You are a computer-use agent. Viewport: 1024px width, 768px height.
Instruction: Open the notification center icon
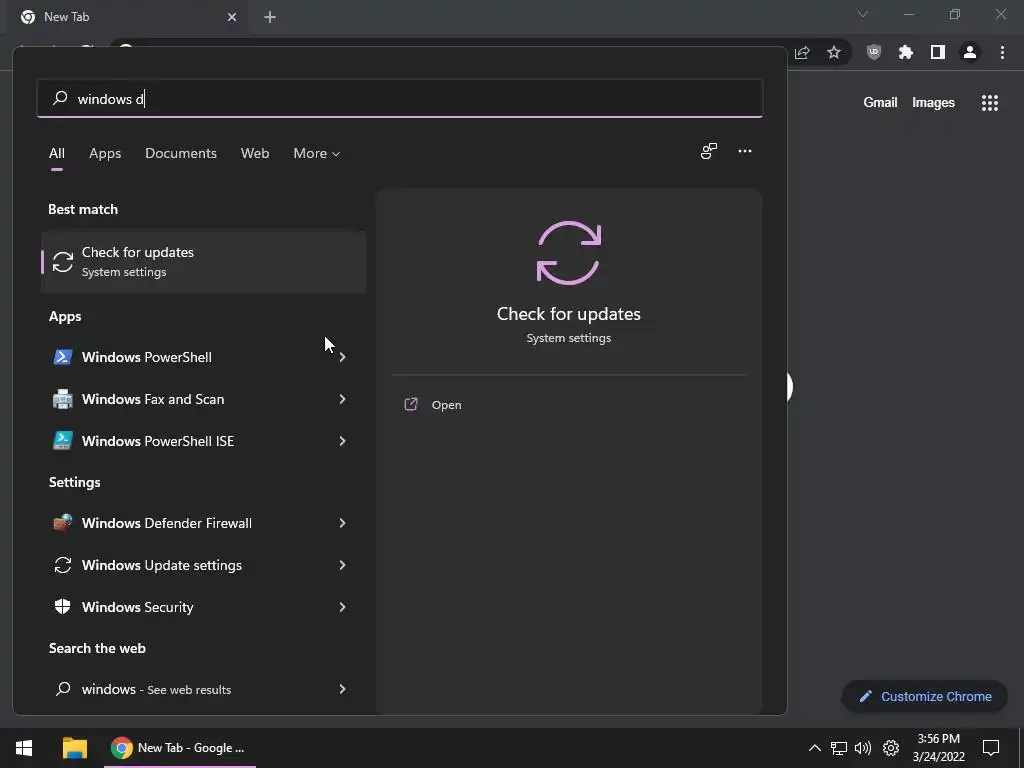click(991, 748)
